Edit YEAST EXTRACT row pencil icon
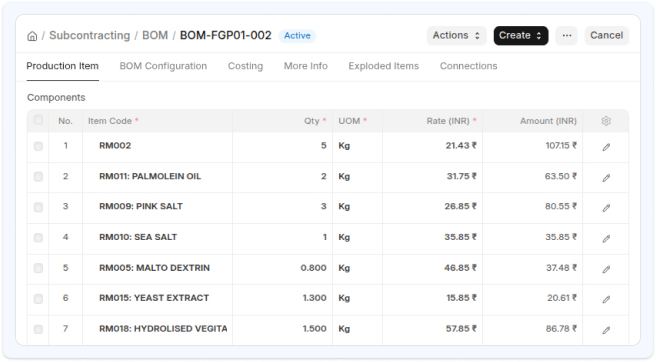Image resolution: width=656 pixels, height=362 pixels. coord(606,299)
